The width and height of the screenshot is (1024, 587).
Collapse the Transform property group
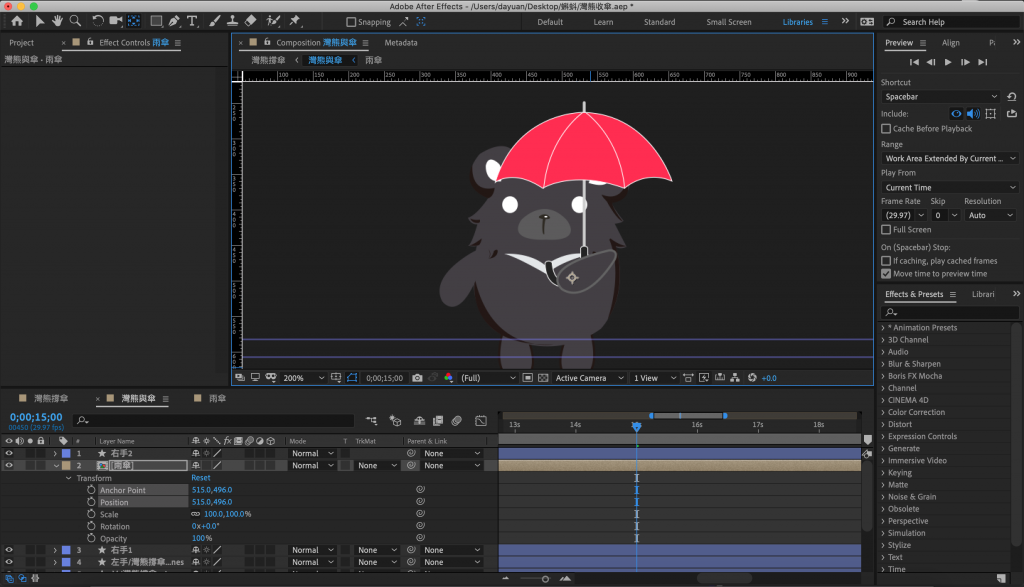coord(69,478)
